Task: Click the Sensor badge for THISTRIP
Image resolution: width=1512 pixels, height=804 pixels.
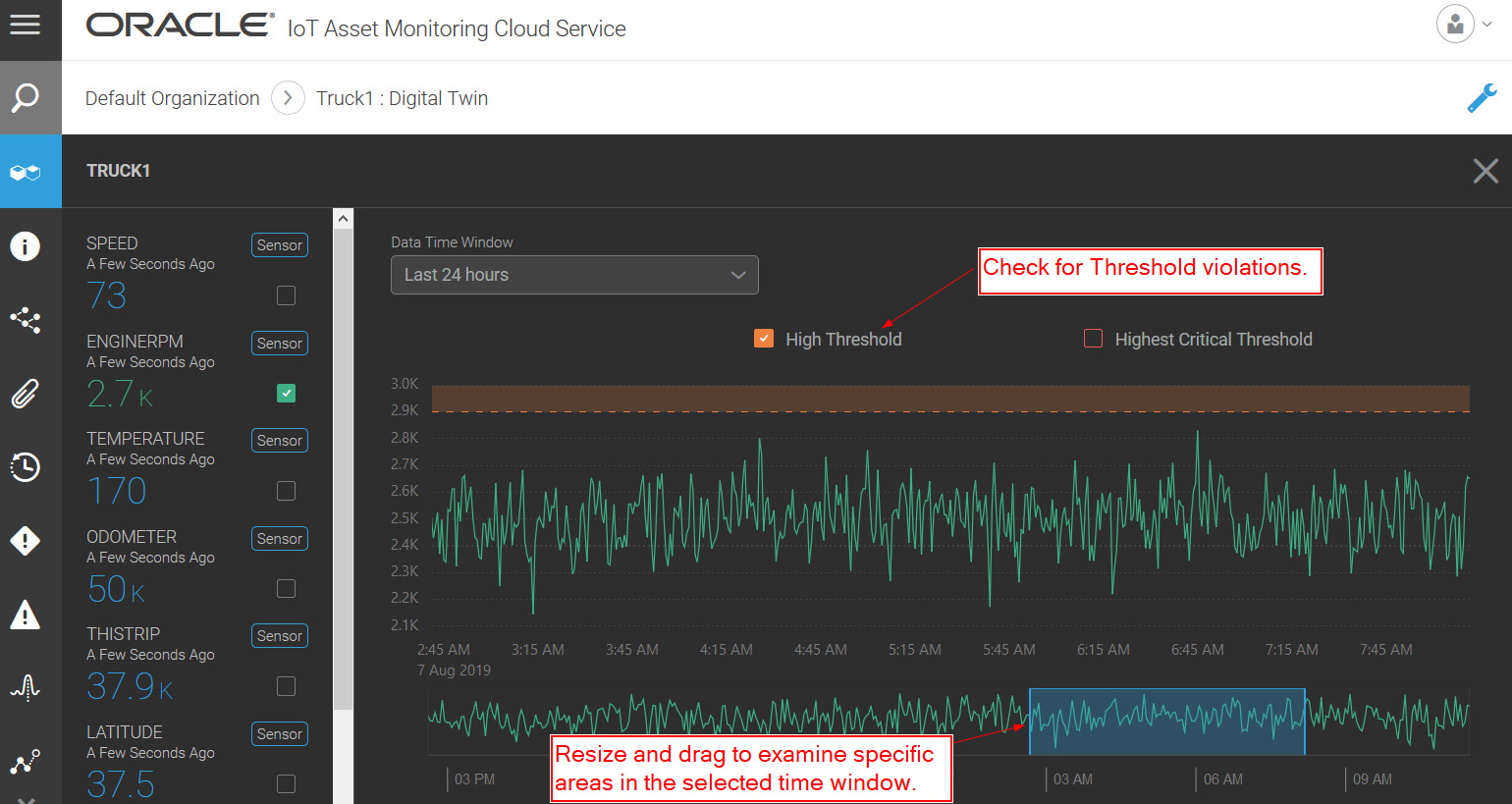Action: (280, 636)
